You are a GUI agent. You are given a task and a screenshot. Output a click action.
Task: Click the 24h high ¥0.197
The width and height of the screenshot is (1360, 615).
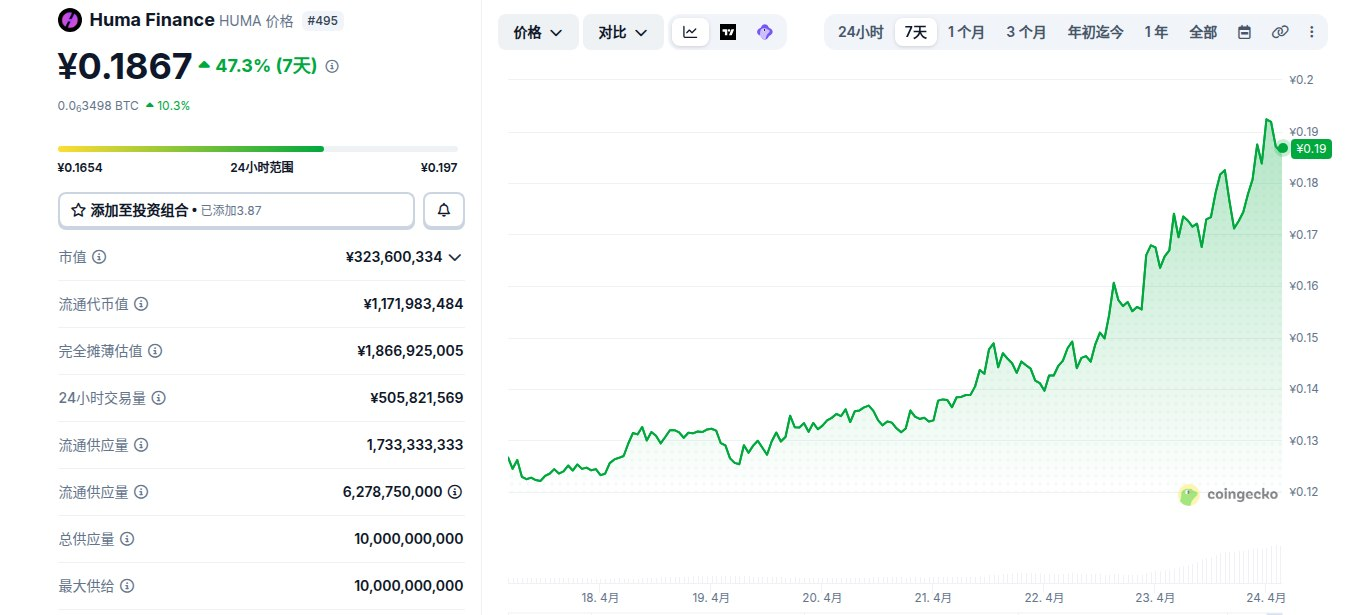[439, 168]
